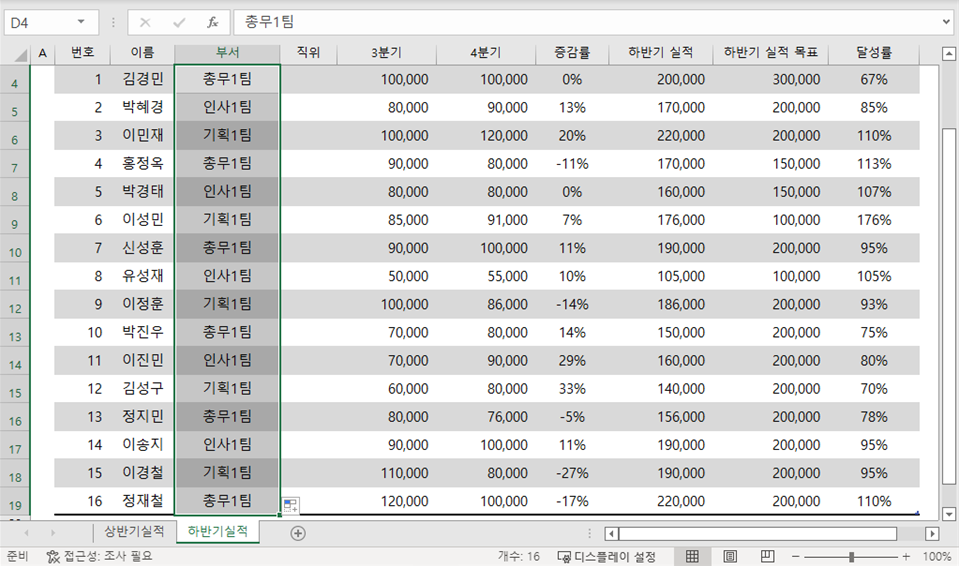Add a new sheet with plus icon
The height and width of the screenshot is (566, 961).
point(298,533)
